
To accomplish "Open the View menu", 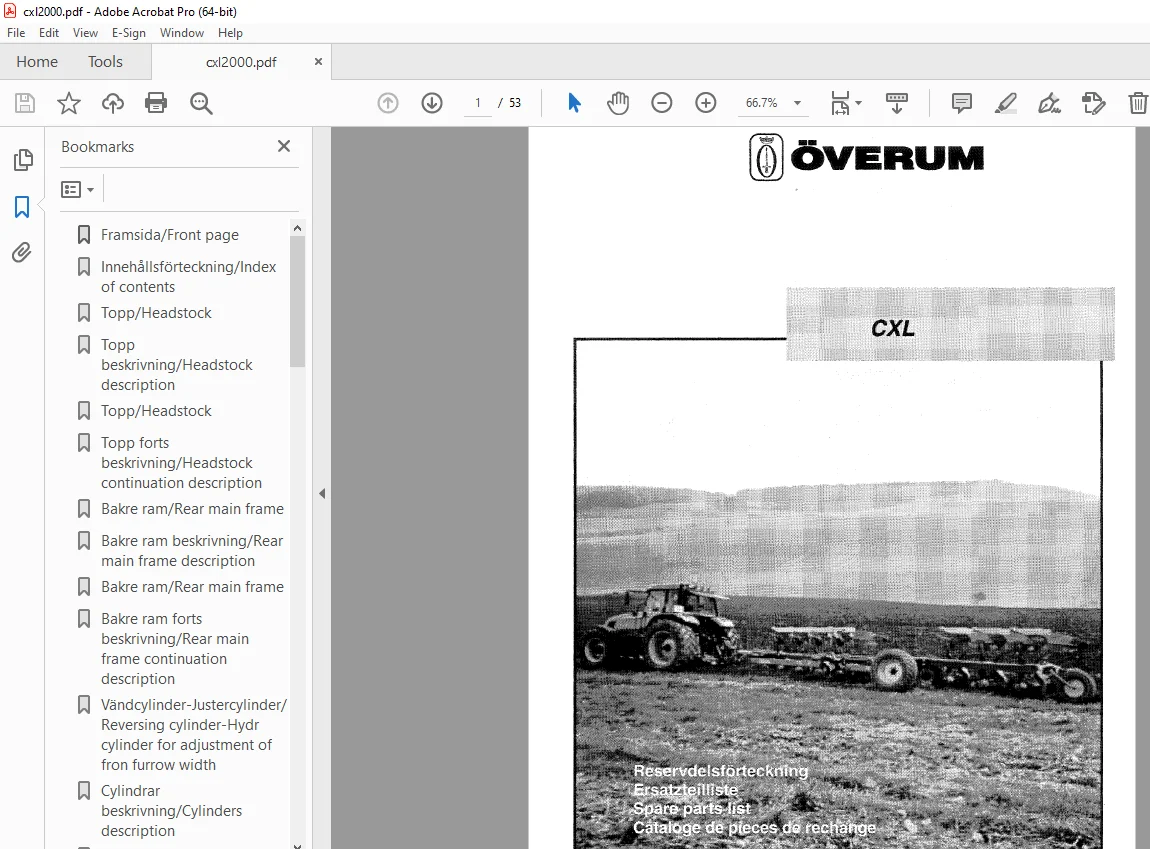I will click(85, 33).
